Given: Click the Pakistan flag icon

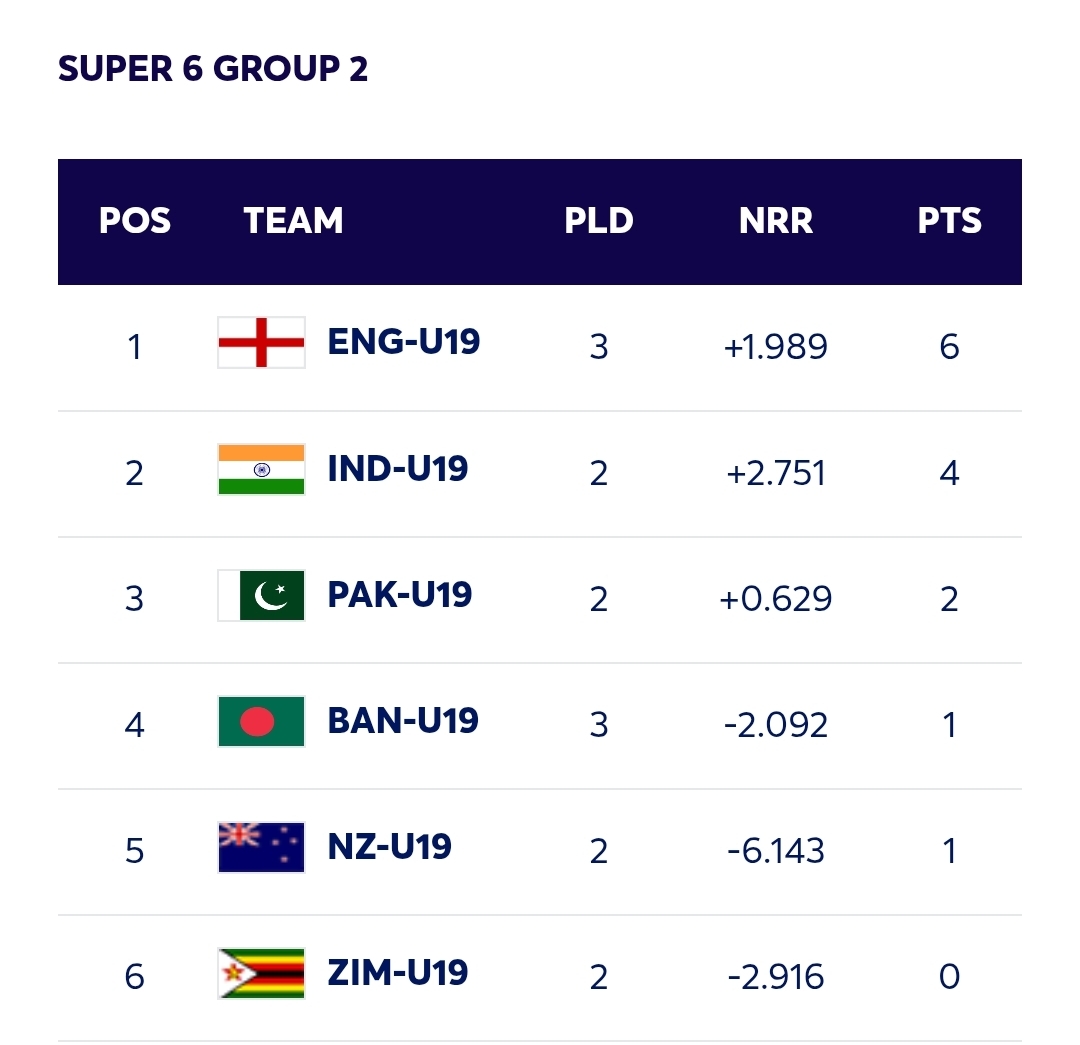Looking at the screenshot, I should (x=261, y=595).
